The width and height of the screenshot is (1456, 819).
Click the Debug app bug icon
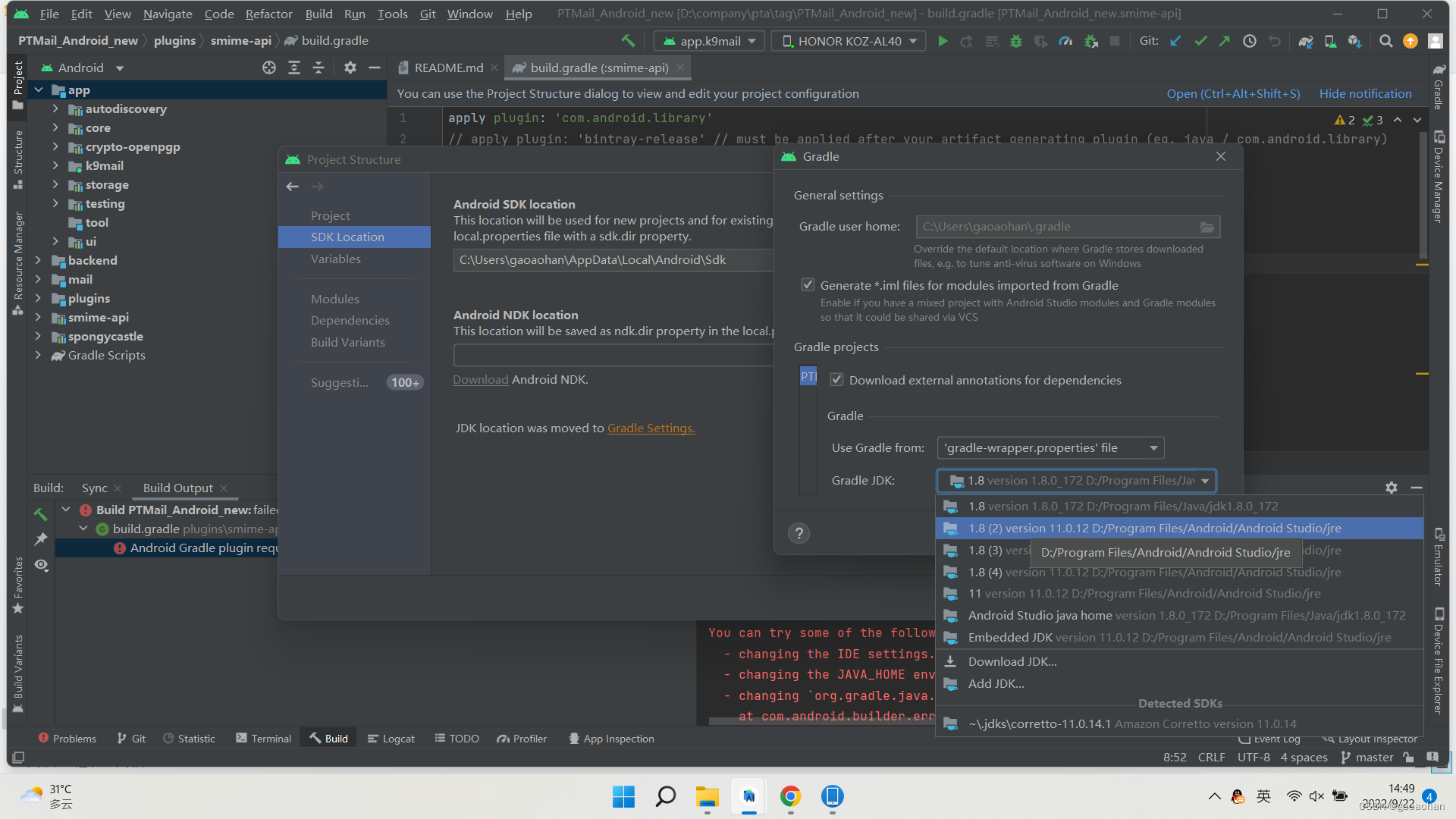(1016, 42)
